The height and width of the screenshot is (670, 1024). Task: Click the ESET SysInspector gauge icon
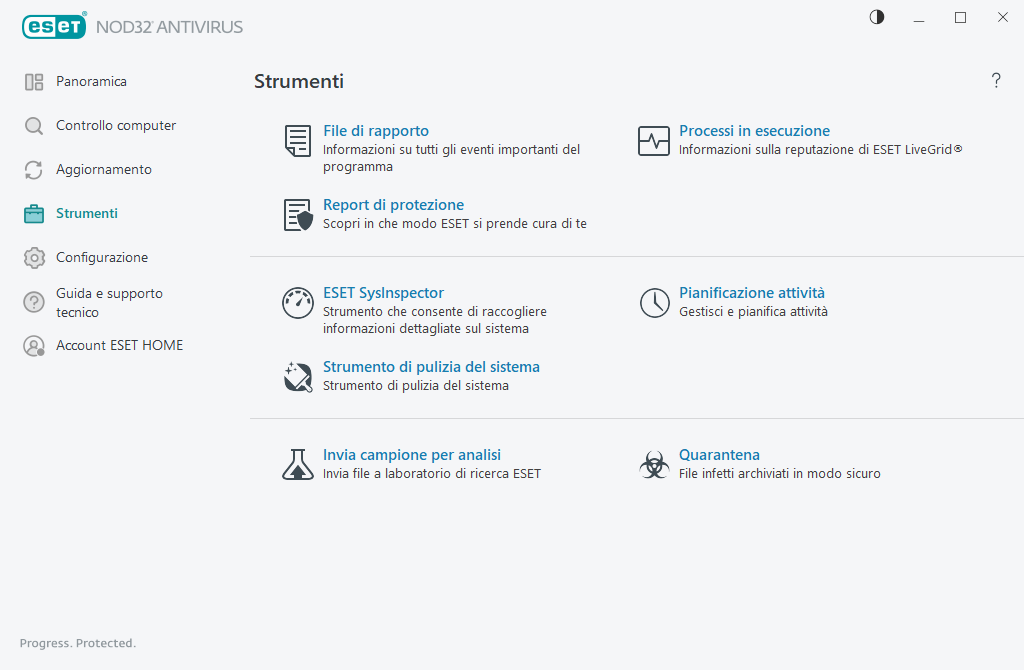(297, 303)
